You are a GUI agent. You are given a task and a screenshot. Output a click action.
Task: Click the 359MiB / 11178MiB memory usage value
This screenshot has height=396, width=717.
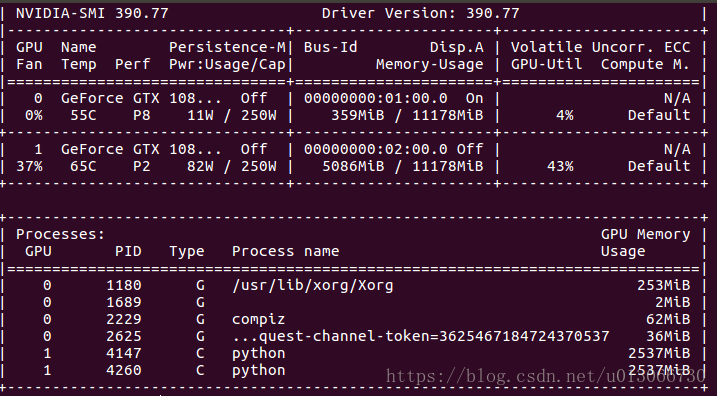(x=407, y=115)
